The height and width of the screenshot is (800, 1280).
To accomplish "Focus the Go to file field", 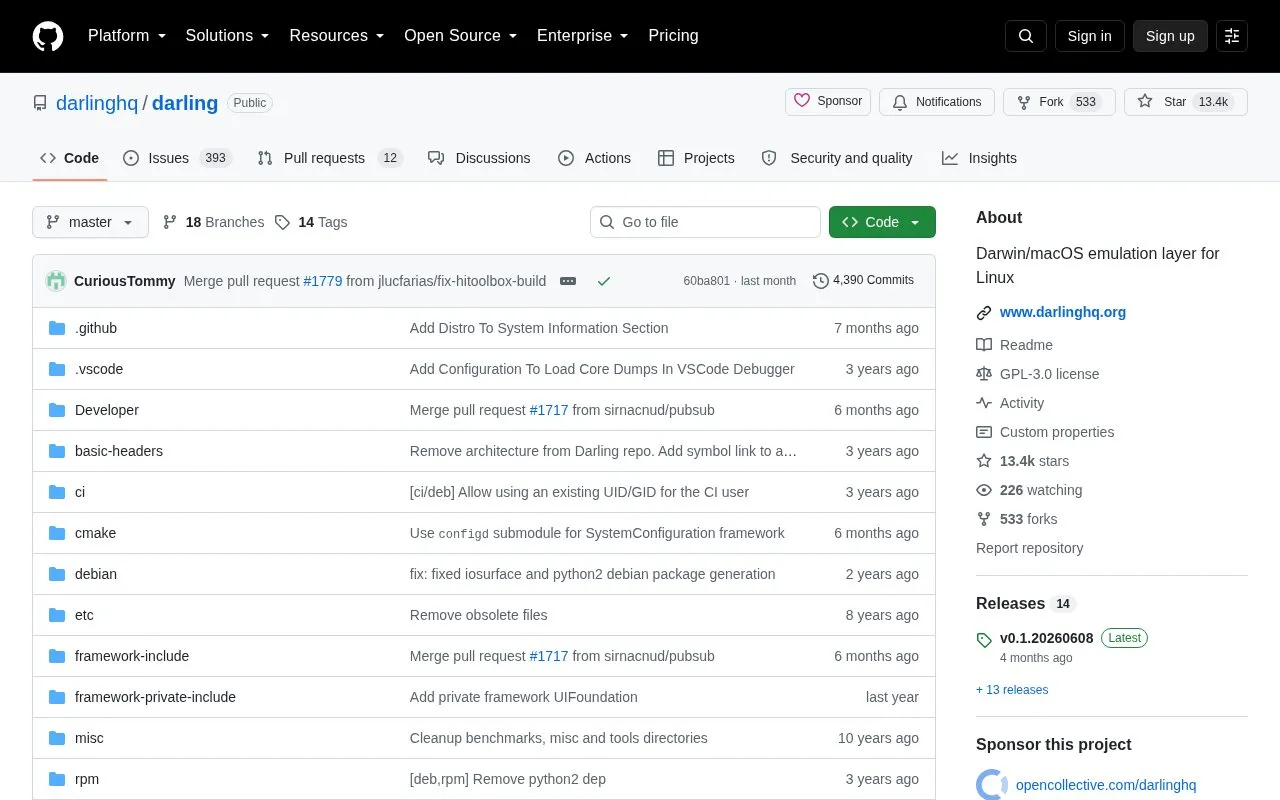I will tap(705, 222).
